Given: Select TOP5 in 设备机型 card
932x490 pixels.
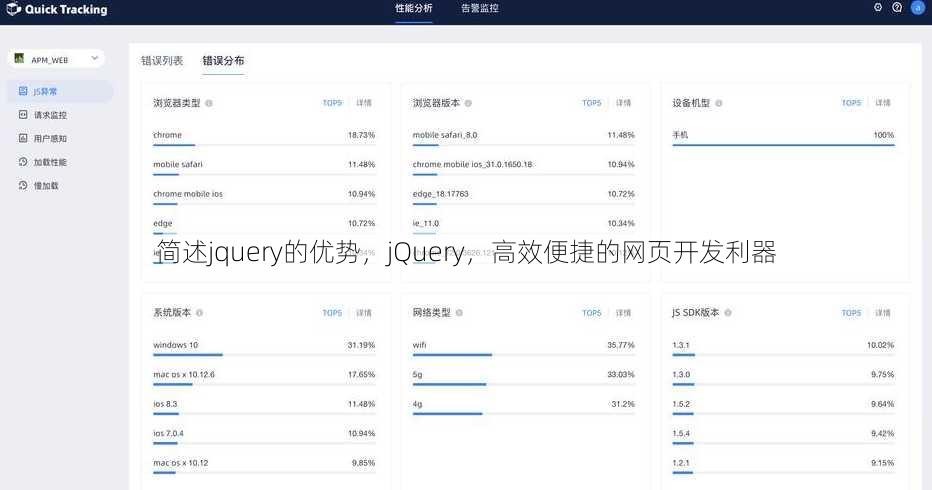Looking at the screenshot, I should click(x=851, y=103).
